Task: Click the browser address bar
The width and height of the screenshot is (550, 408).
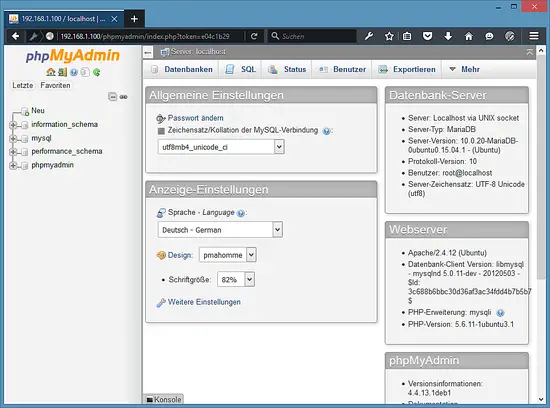Action: pos(151,36)
